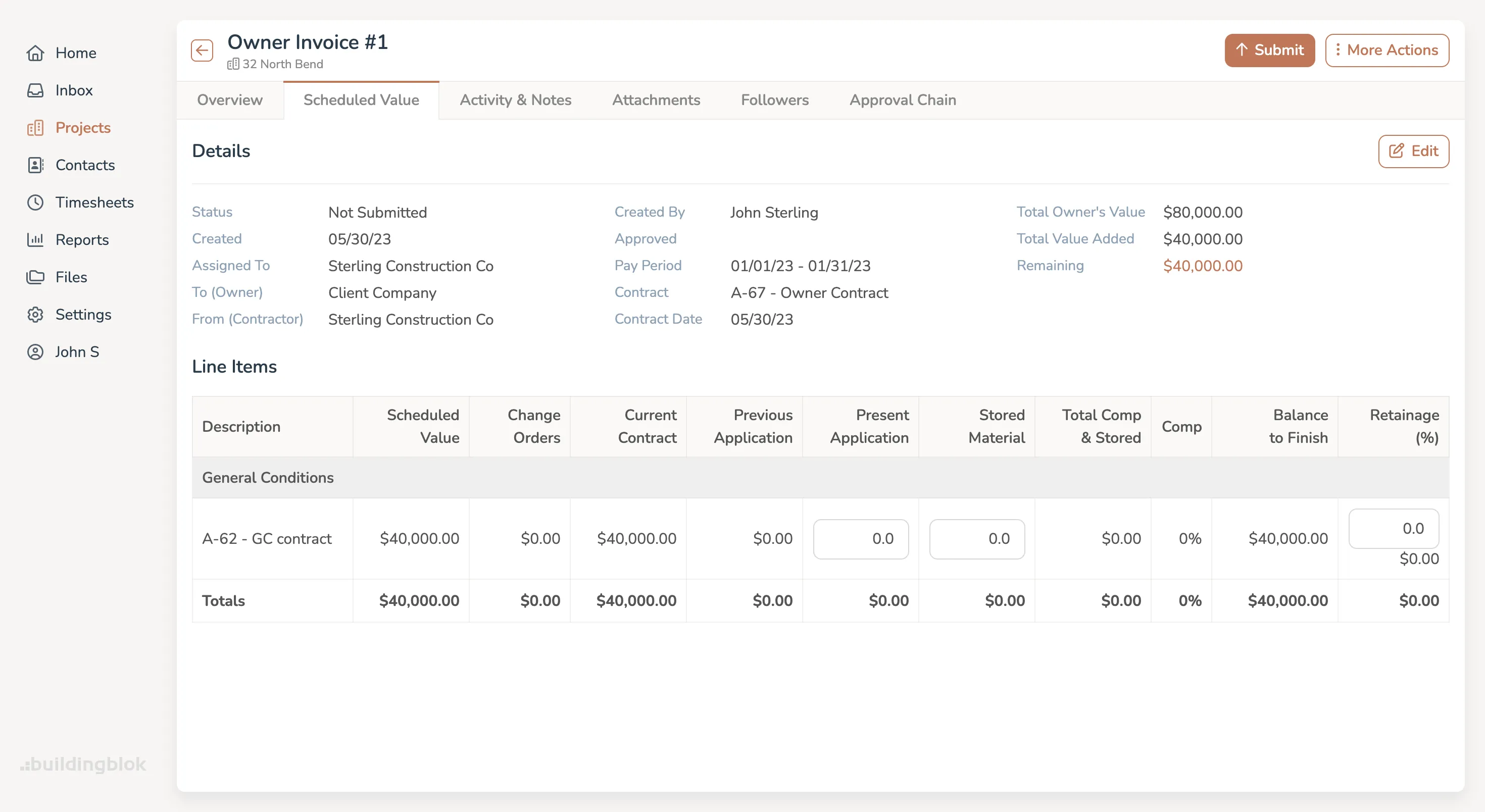Click the Present Application input field
The image size is (1485, 812).
point(861,539)
